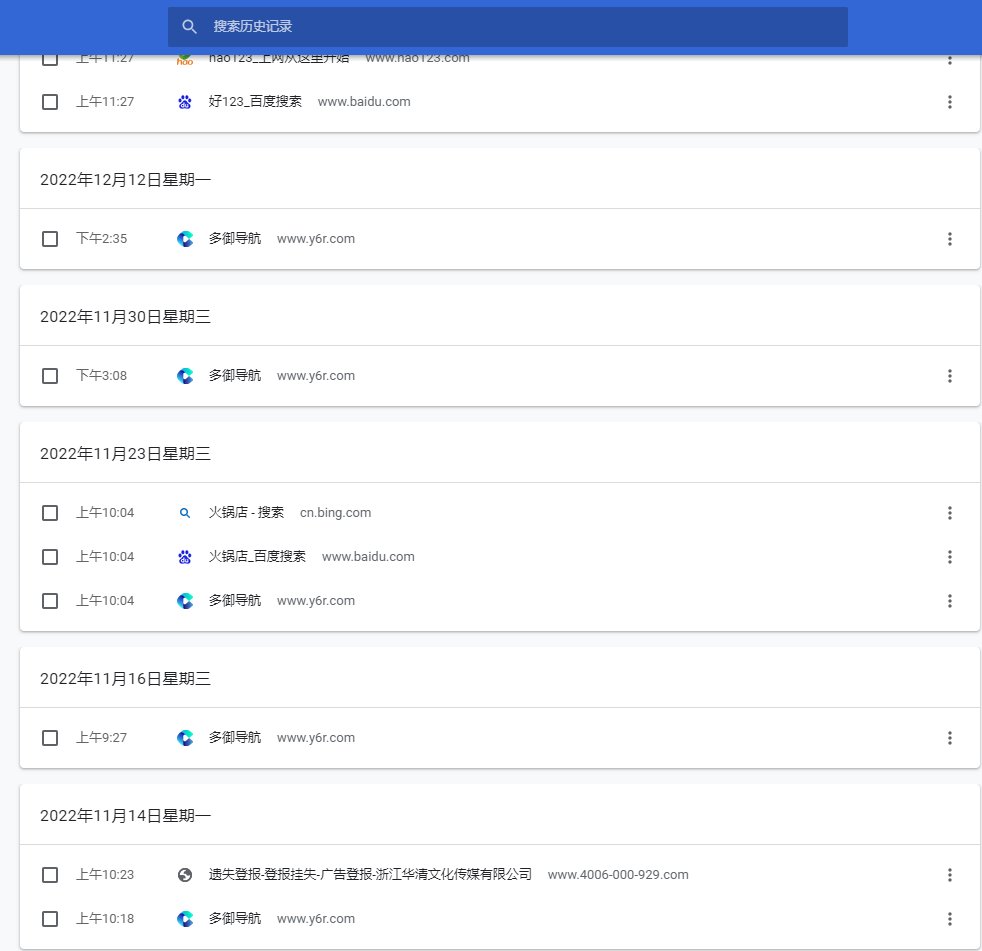
Task: Open the action menu beside 遗失登报 entry
Action: pyautogui.click(x=949, y=874)
